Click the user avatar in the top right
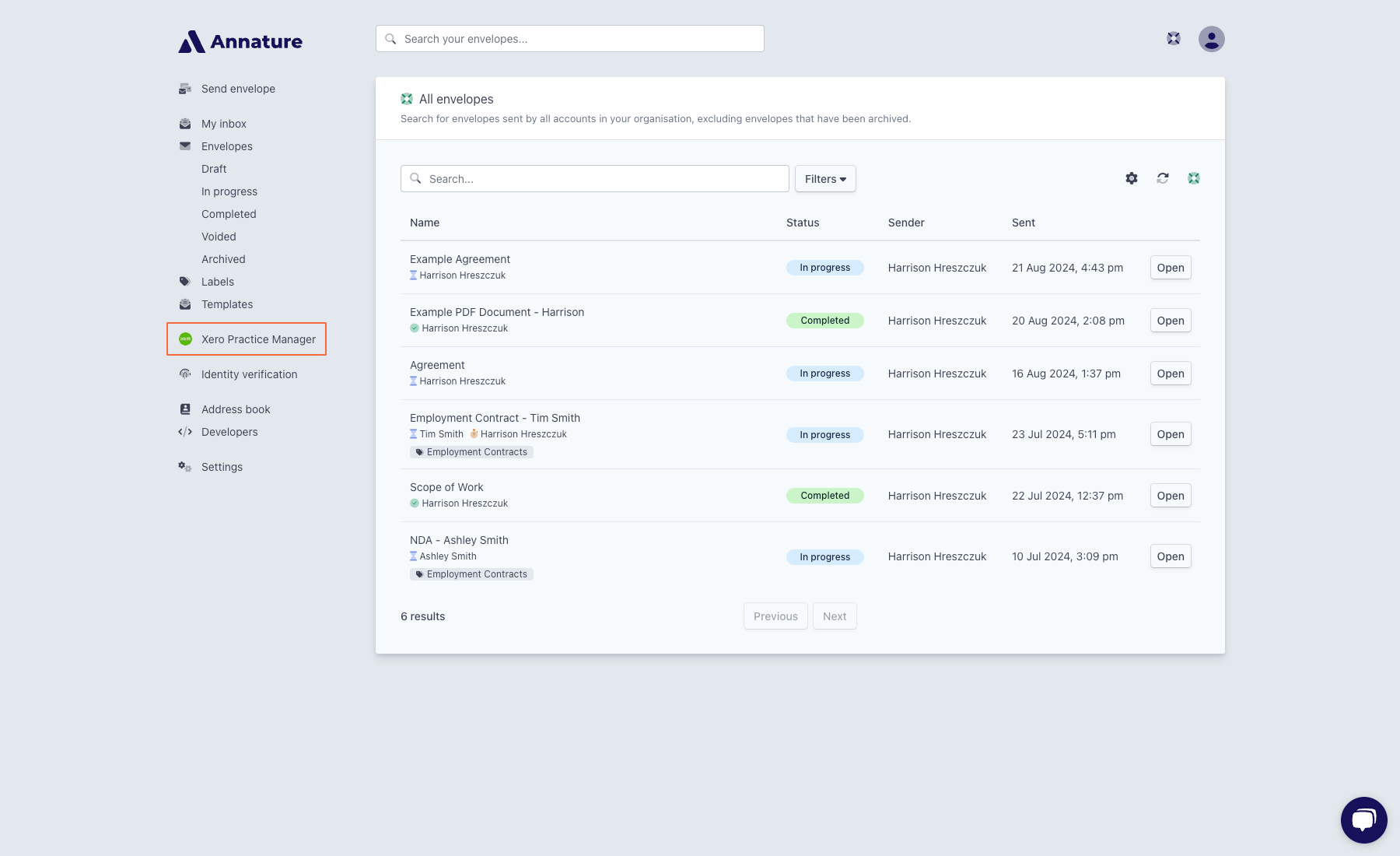This screenshot has height=856, width=1400. (1210, 38)
